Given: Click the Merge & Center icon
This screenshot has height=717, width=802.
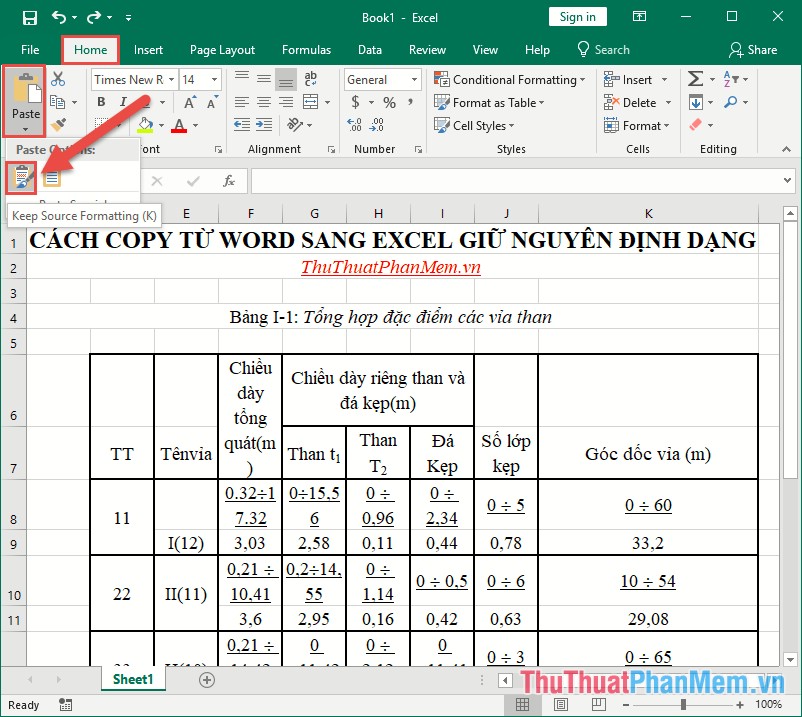Looking at the screenshot, I should pos(312,102).
